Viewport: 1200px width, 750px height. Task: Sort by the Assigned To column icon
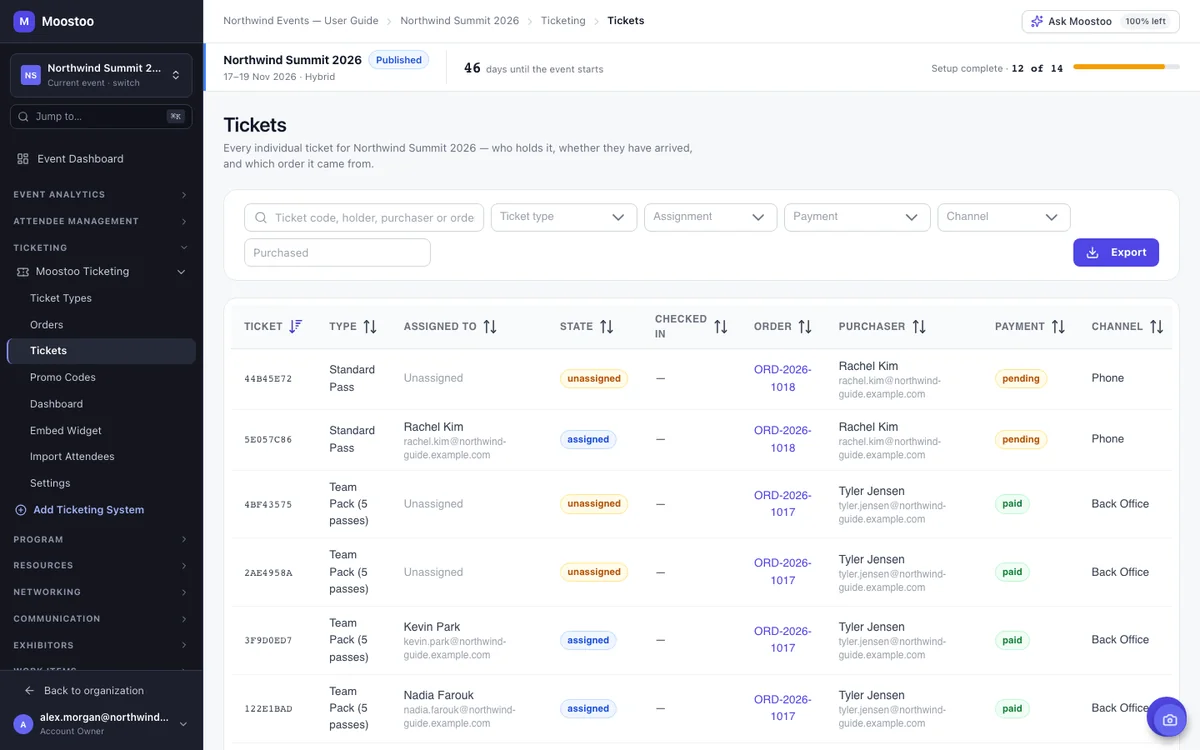point(490,327)
